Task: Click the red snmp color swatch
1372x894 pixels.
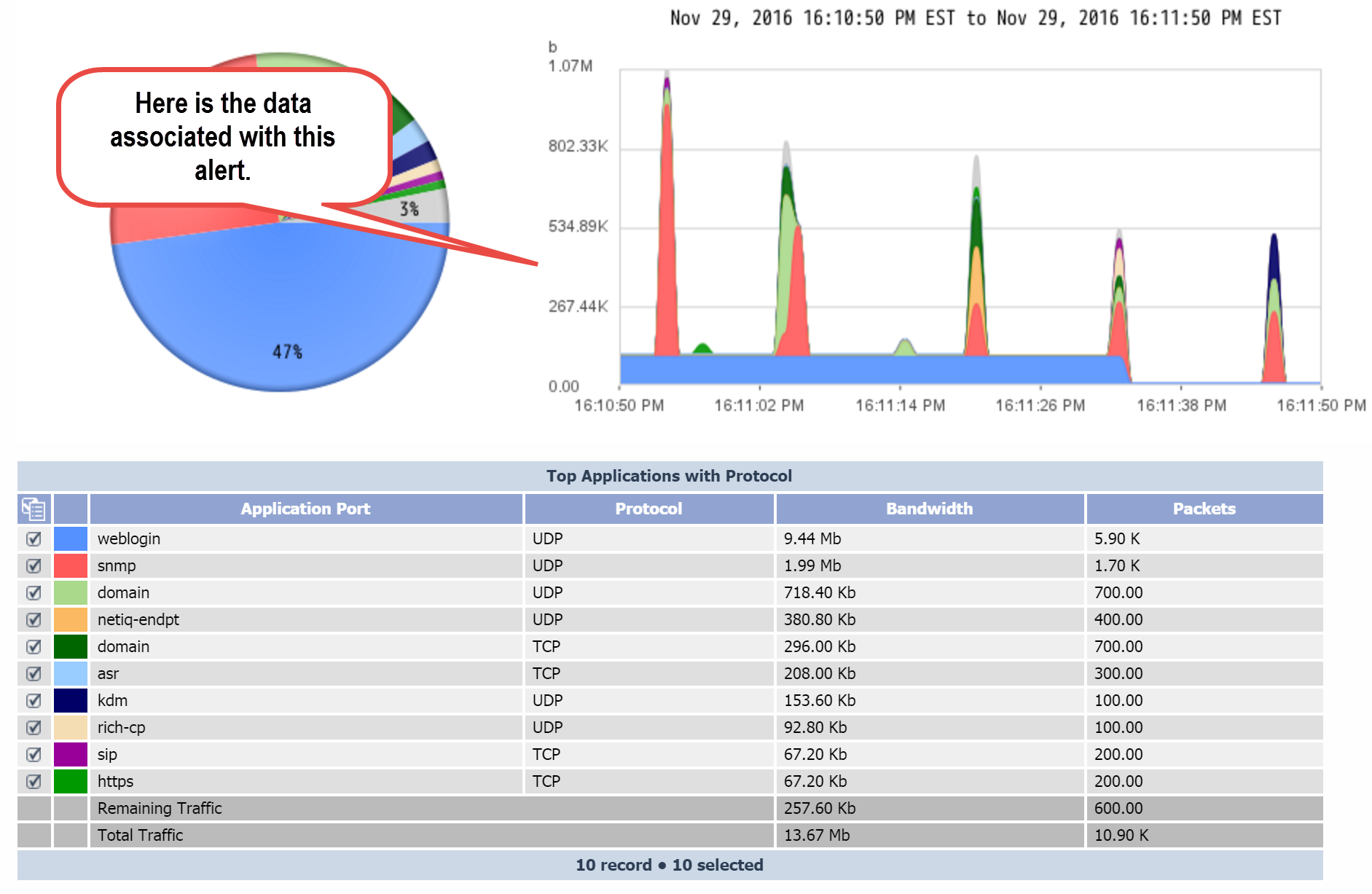Action: (x=71, y=565)
